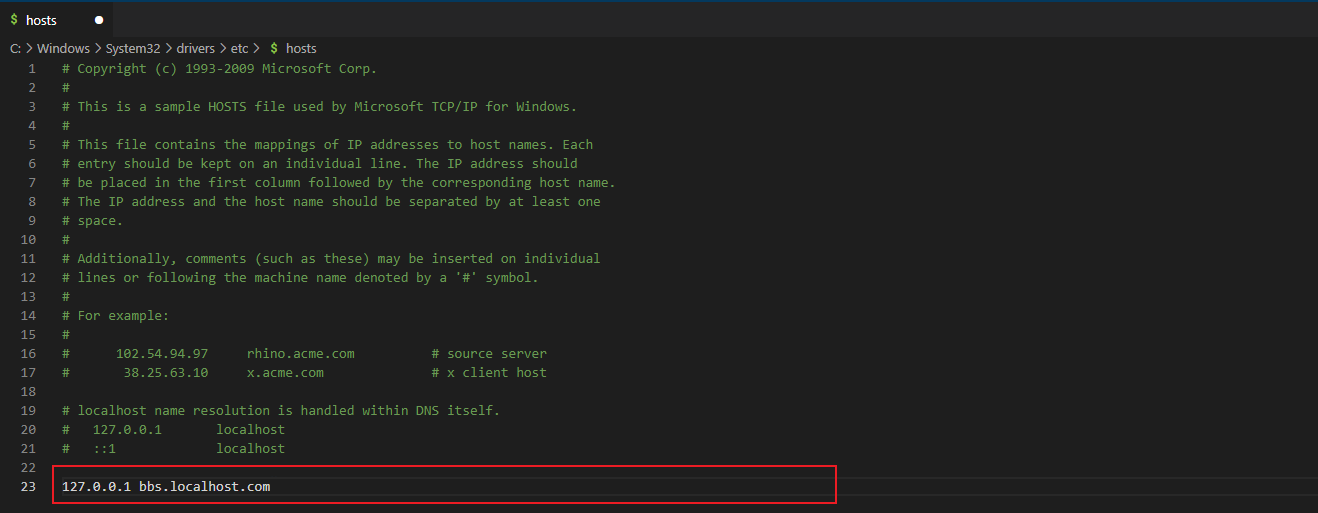The width and height of the screenshot is (1318, 513).
Task: Click the chevron between etc and hosts
Action: click(x=257, y=48)
